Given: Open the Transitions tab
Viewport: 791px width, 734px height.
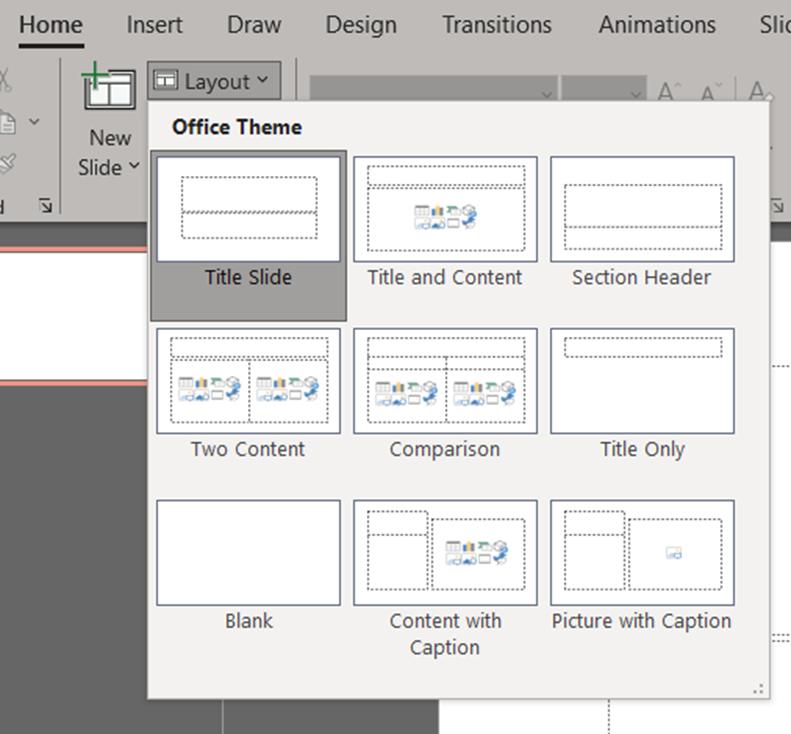Looking at the screenshot, I should [497, 25].
